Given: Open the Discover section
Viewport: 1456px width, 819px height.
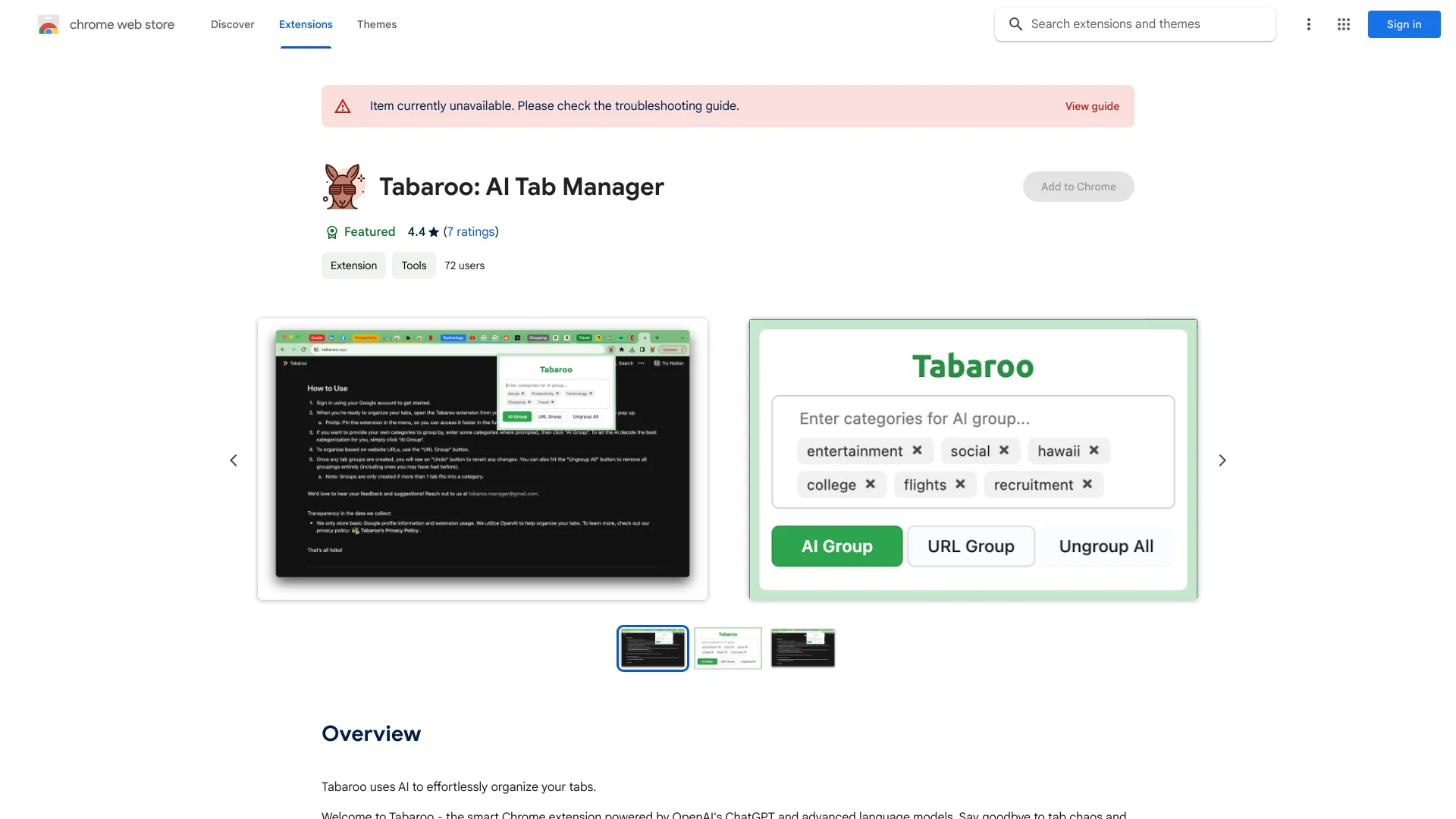Looking at the screenshot, I should pos(232,24).
